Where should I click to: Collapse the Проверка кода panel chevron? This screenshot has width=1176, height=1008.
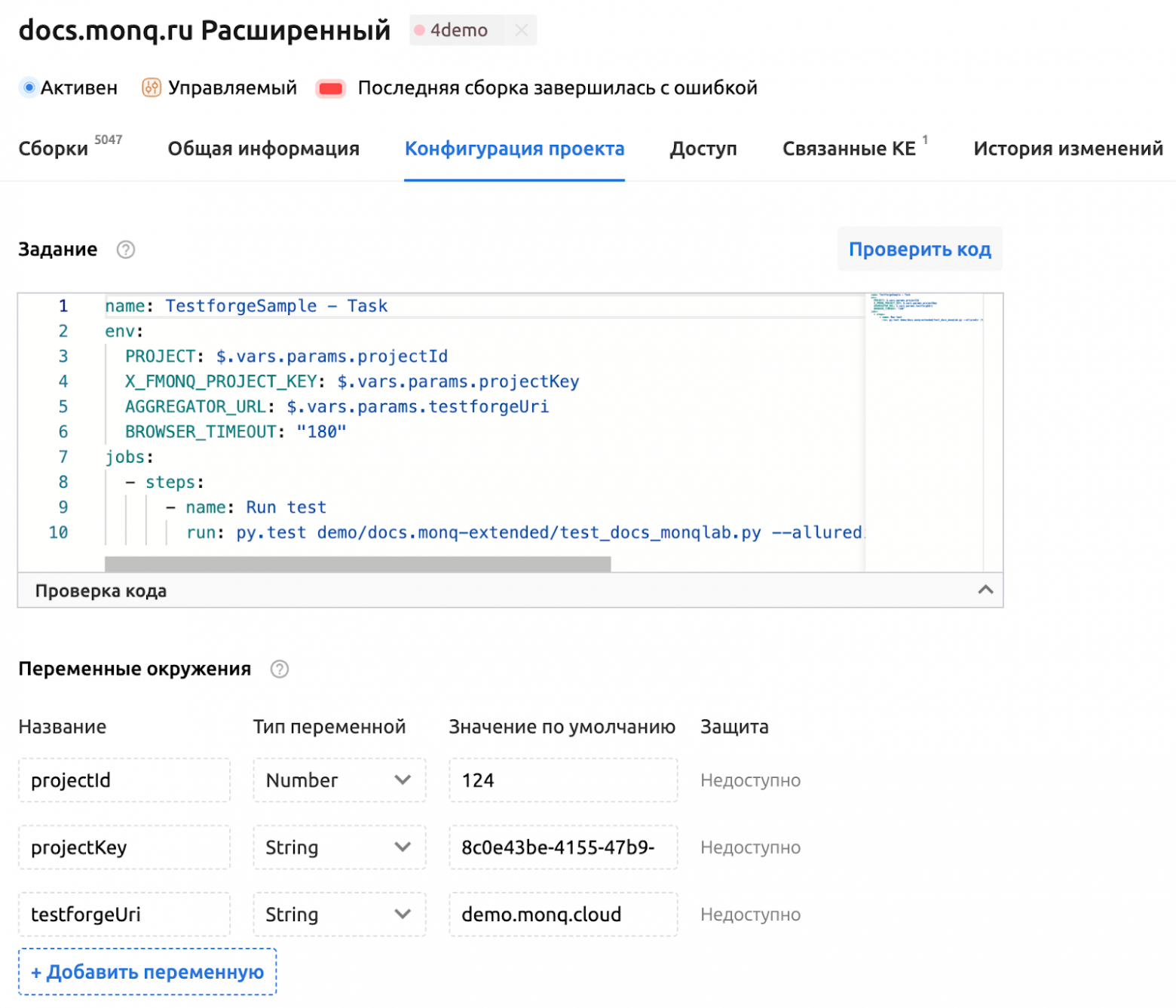click(x=985, y=590)
